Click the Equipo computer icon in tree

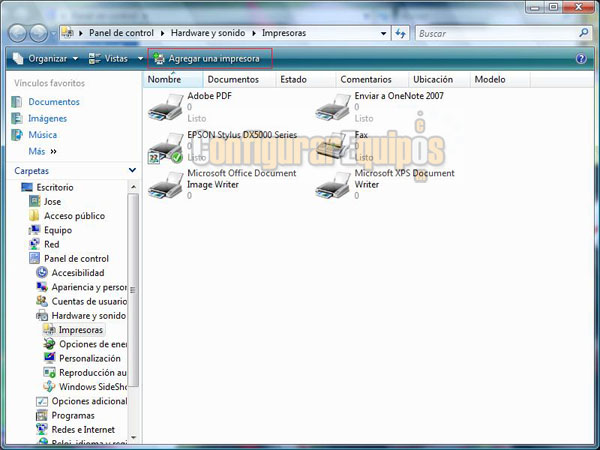coord(34,230)
